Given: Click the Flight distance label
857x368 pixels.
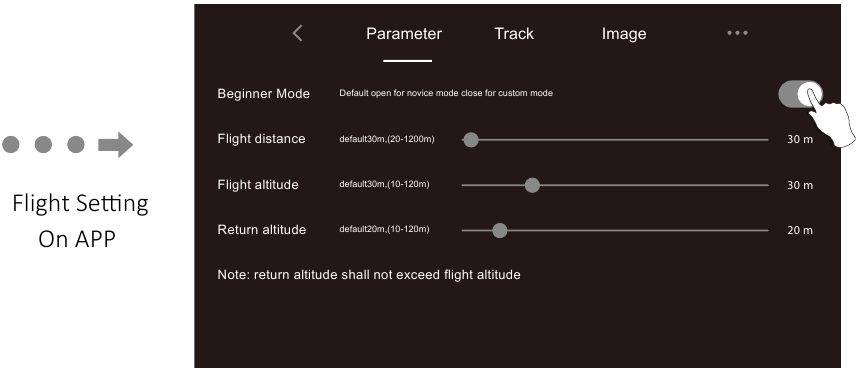Looking at the screenshot, I should tap(261, 139).
